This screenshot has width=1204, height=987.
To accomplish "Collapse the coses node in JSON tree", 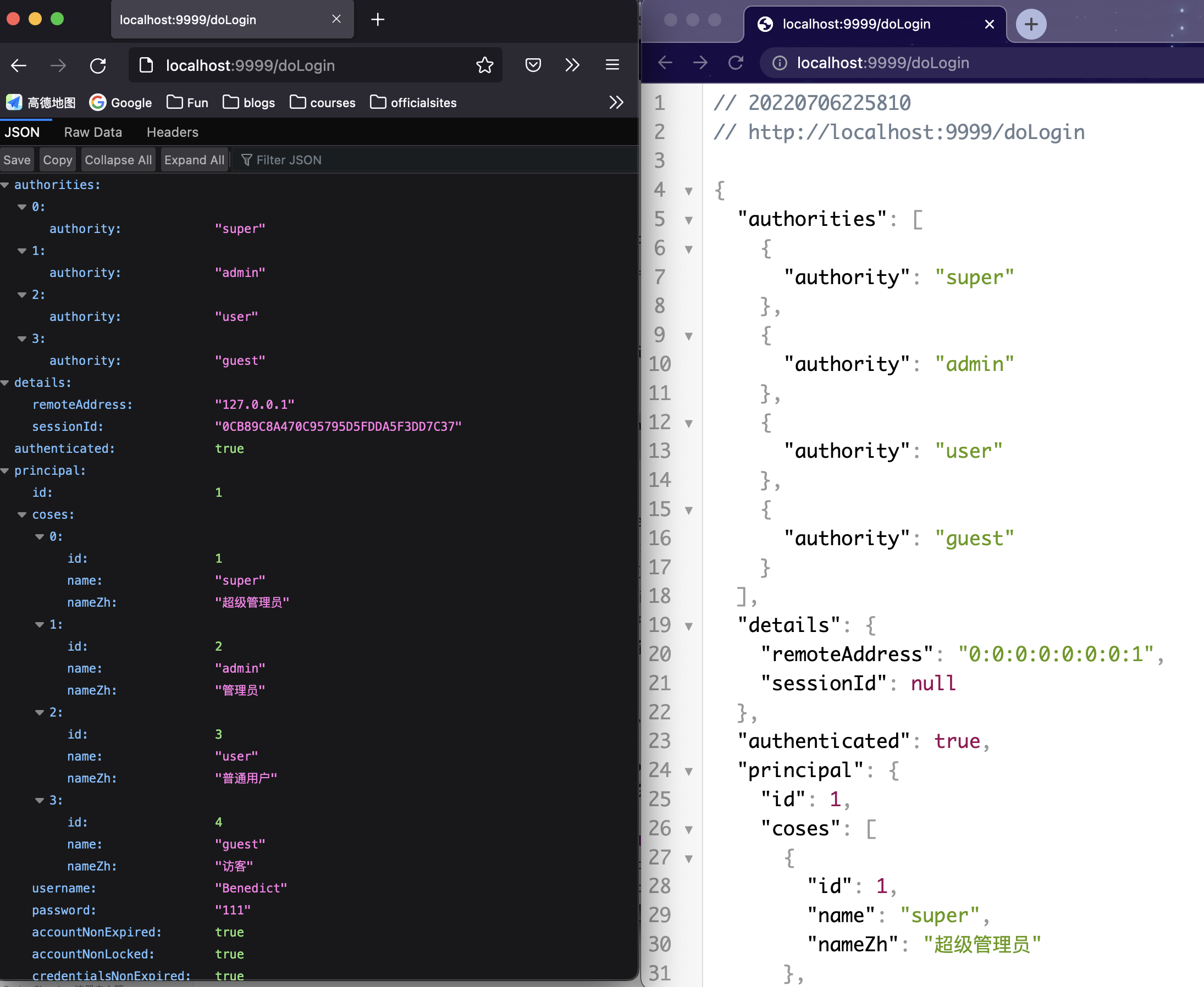I will pos(22,515).
